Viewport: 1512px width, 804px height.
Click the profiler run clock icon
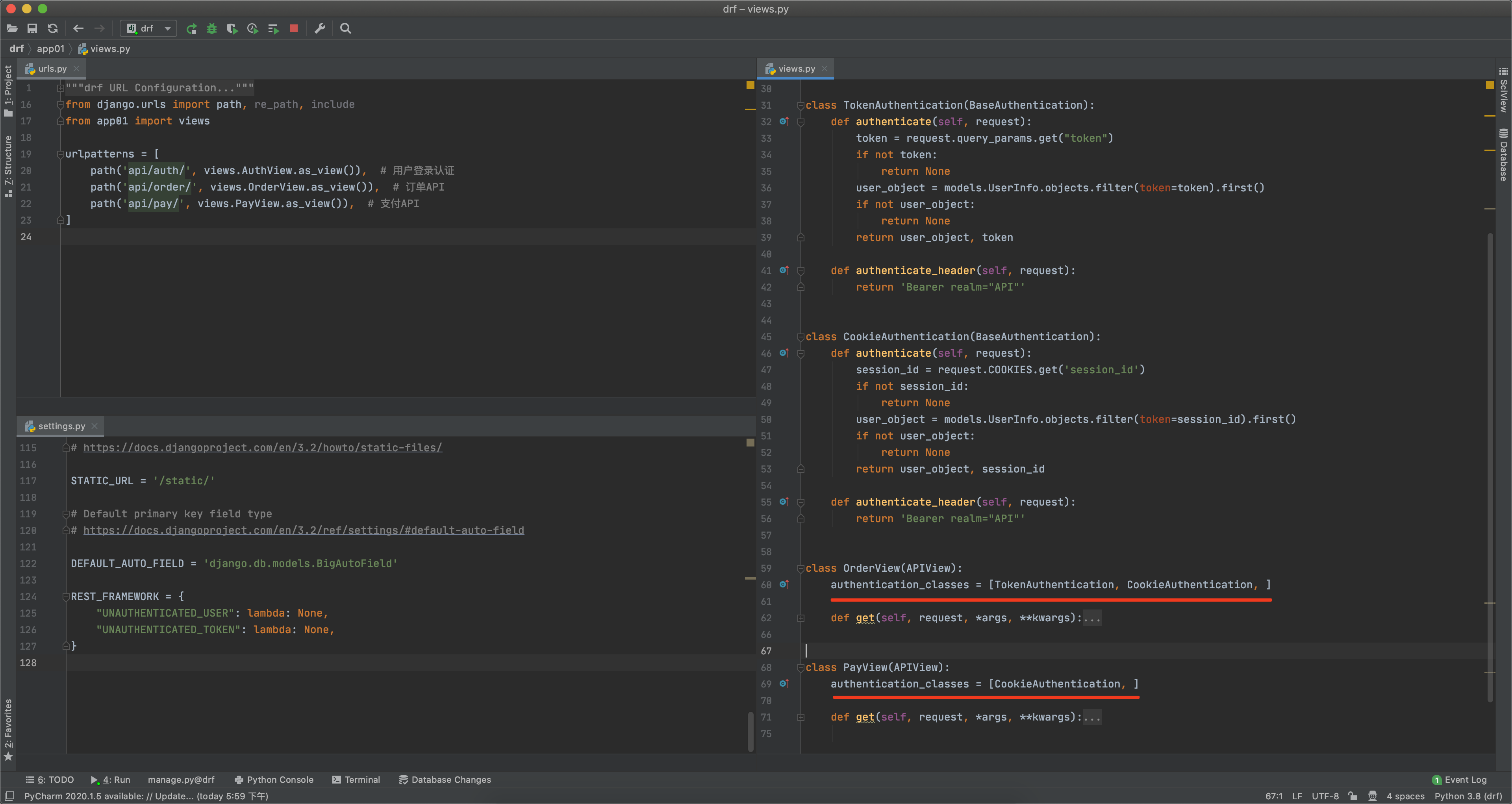click(252, 28)
